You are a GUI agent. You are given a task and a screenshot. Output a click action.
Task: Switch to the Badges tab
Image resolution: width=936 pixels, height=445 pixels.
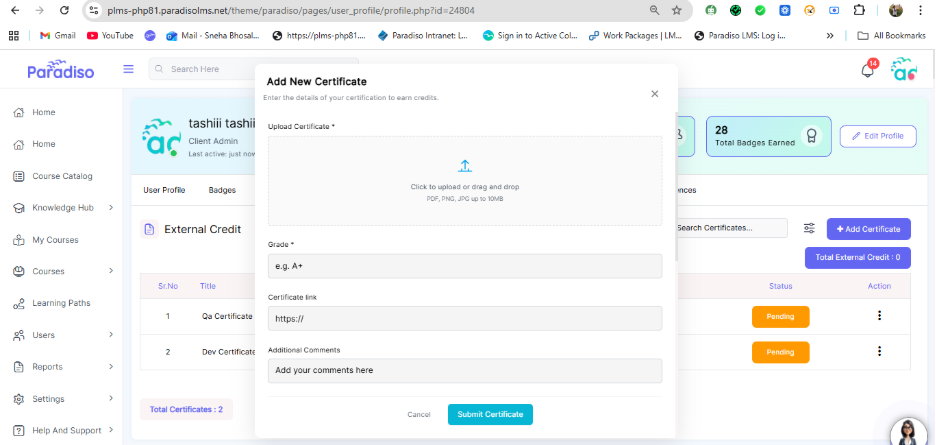pyautogui.click(x=222, y=190)
